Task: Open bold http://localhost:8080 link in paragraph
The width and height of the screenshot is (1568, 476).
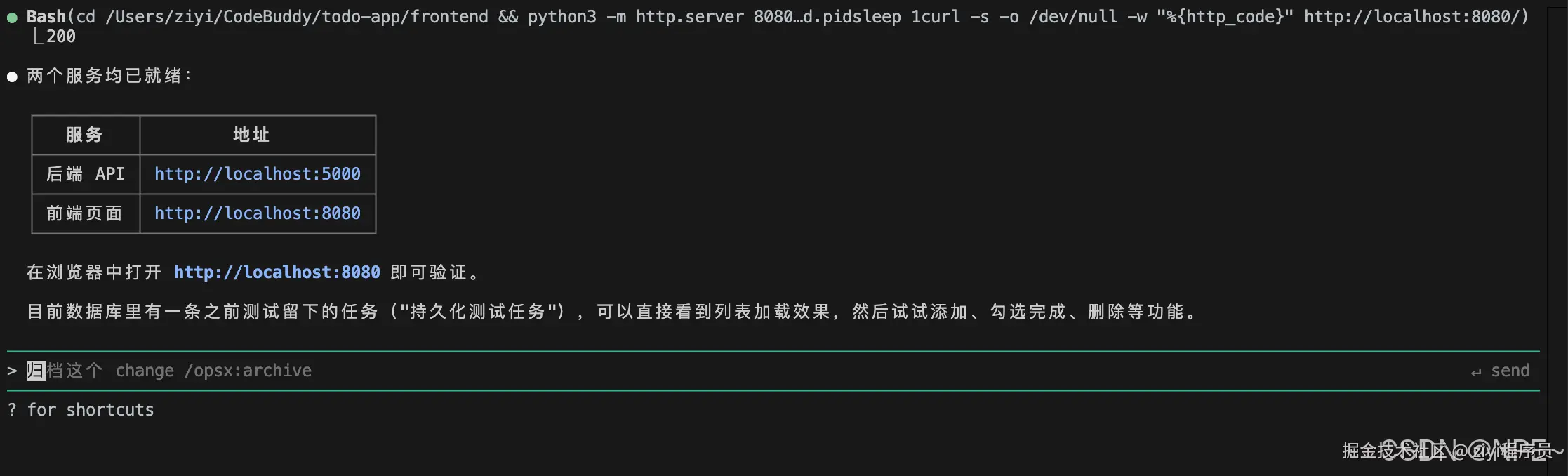Action: click(277, 272)
